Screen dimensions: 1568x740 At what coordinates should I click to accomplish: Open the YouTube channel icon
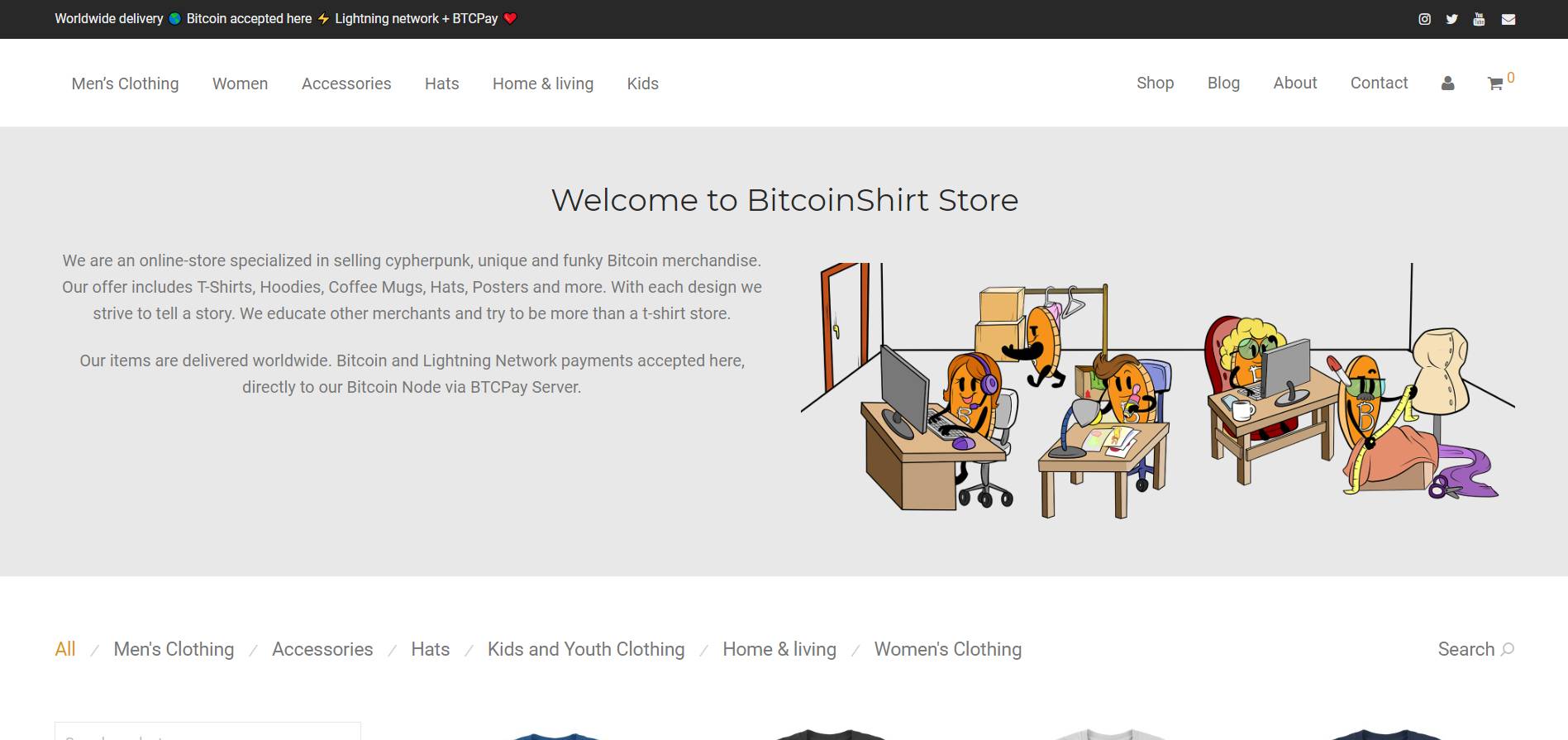[x=1479, y=19]
